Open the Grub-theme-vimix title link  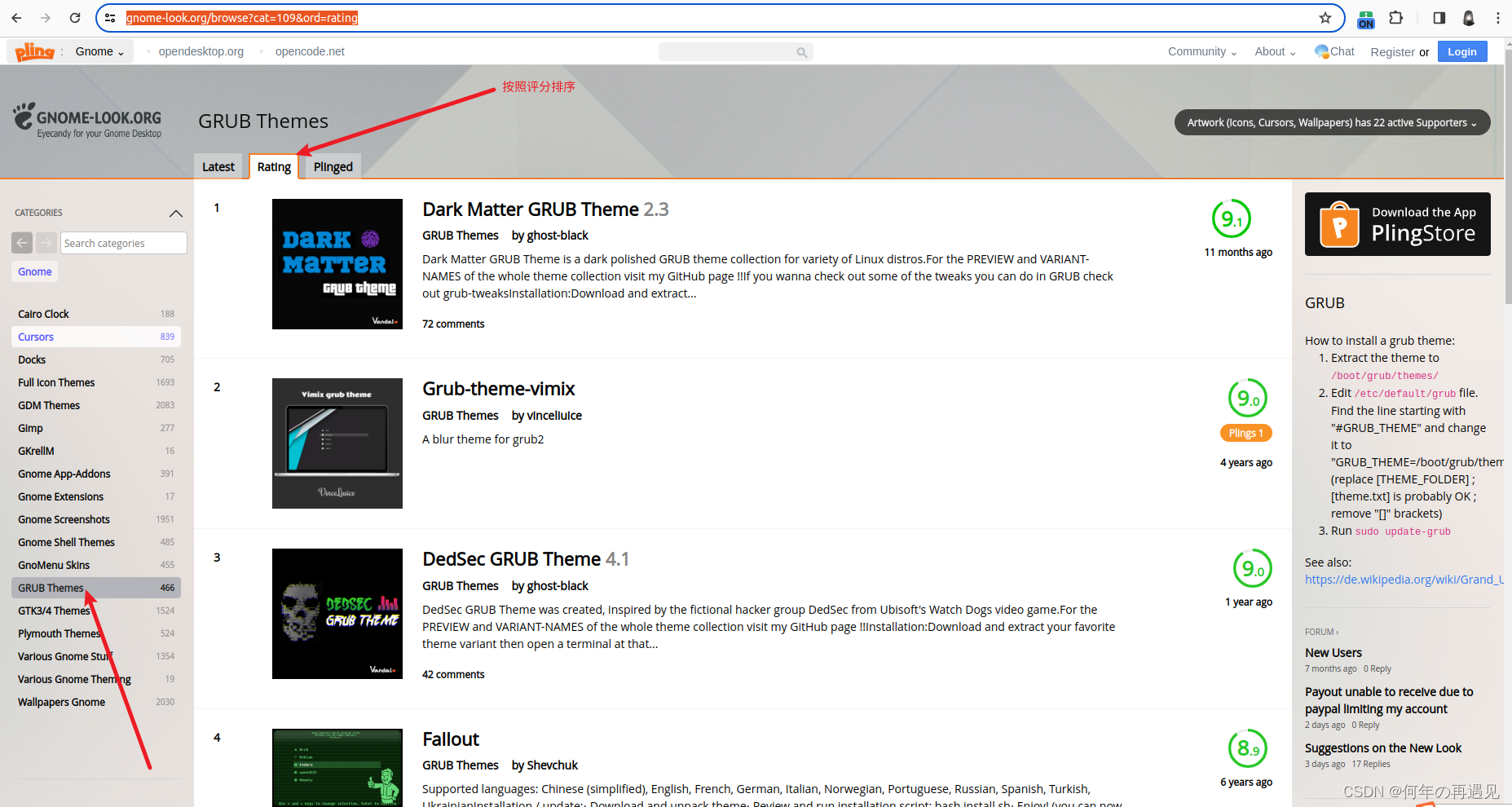coord(498,389)
